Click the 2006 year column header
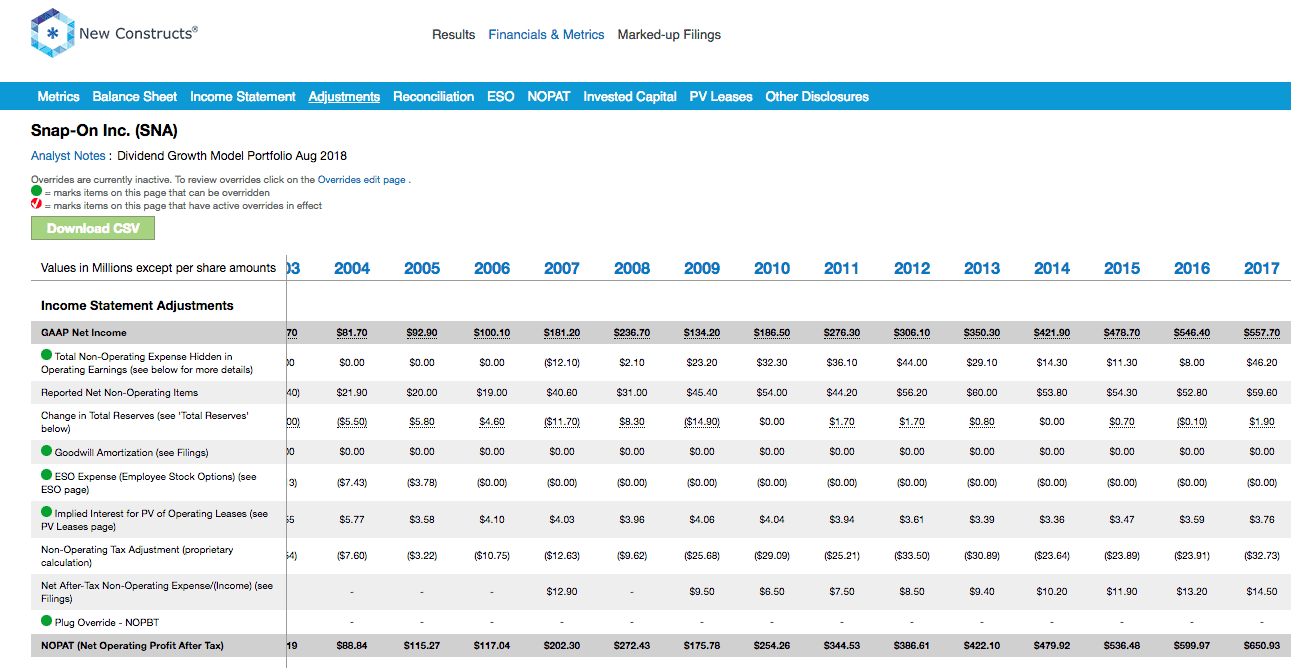The image size is (1291, 668). tap(492, 268)
